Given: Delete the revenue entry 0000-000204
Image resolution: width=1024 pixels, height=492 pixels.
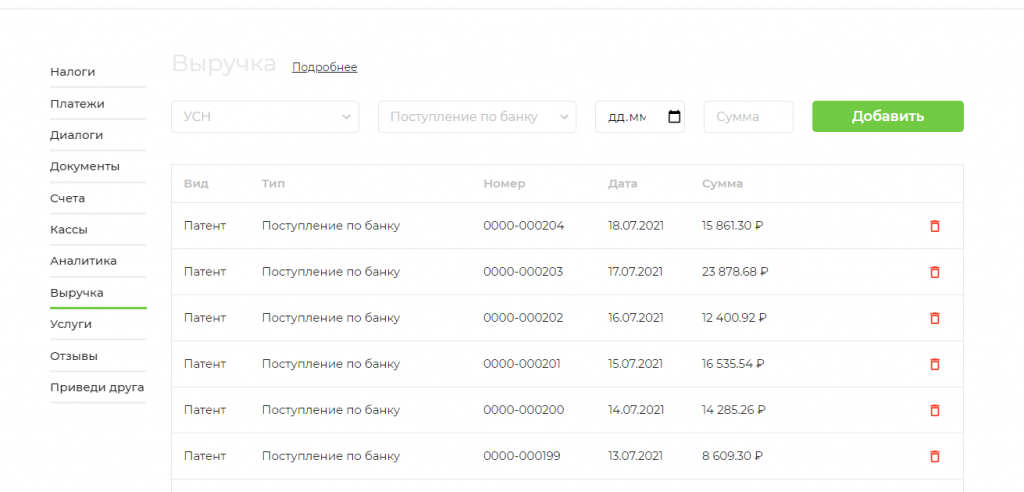Looking at the screenshot, I should (x=935, y=226).
